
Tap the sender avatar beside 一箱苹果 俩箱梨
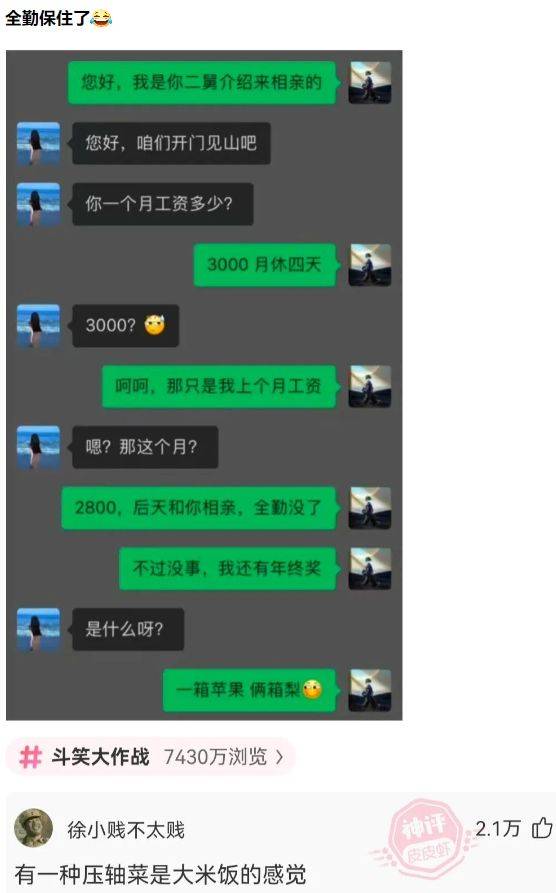click(370, 690)
